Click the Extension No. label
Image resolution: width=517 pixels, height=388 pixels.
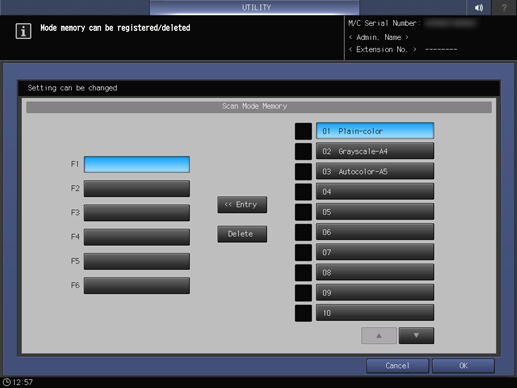(x=382, y=49)
